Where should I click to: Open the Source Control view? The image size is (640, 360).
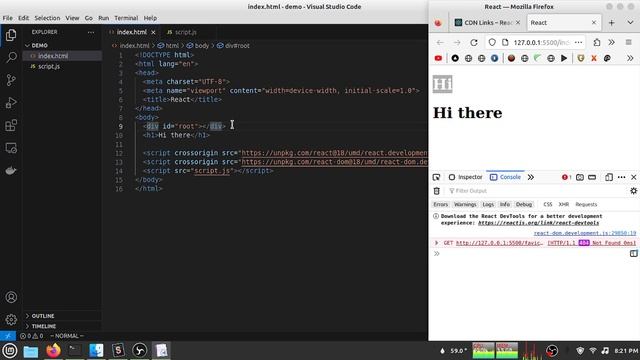pos(11,80)
